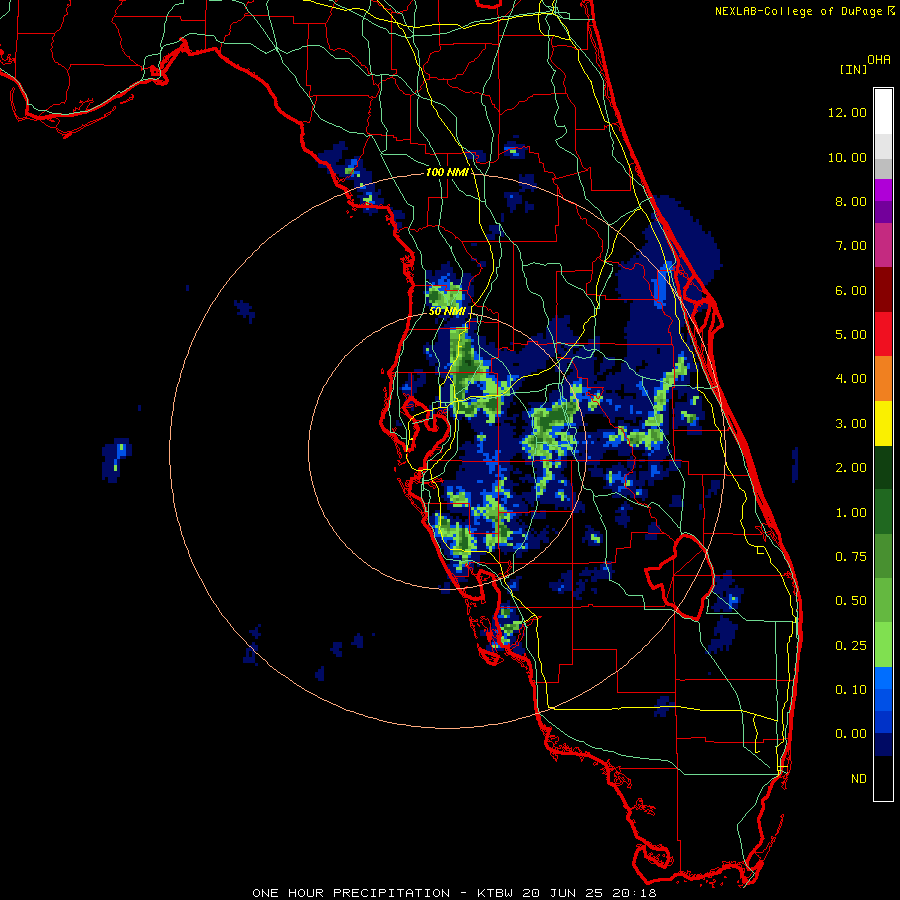
Task: Select the 8.00 legend value
Action: (x=851, y=201)
